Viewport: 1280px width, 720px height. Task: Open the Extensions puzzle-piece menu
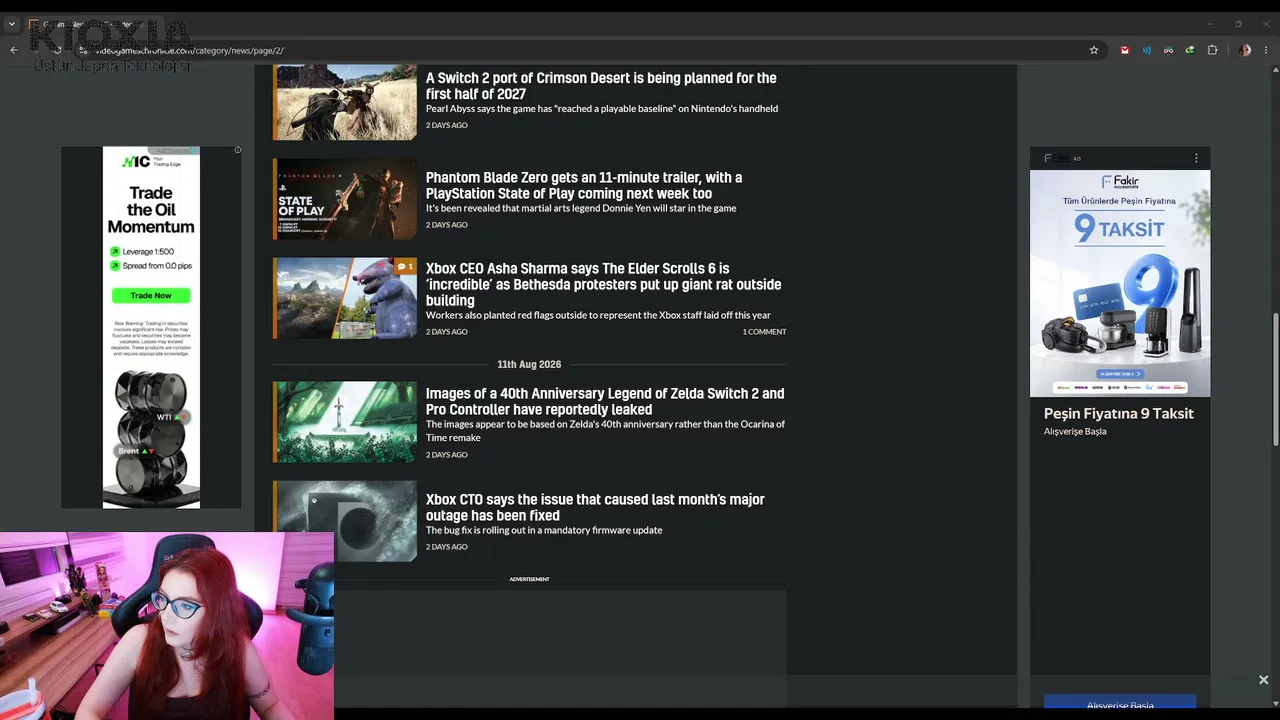pos(1213,50)
